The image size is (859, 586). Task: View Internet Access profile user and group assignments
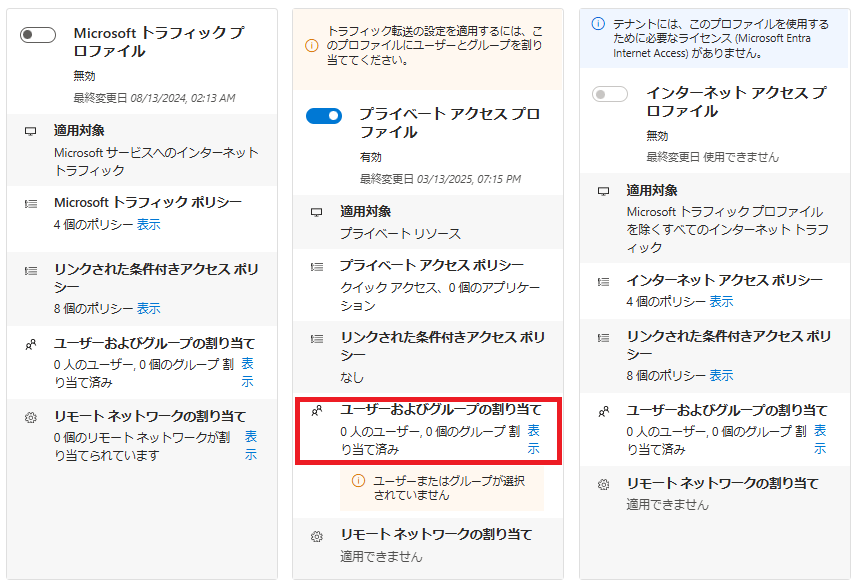[820, 439]
